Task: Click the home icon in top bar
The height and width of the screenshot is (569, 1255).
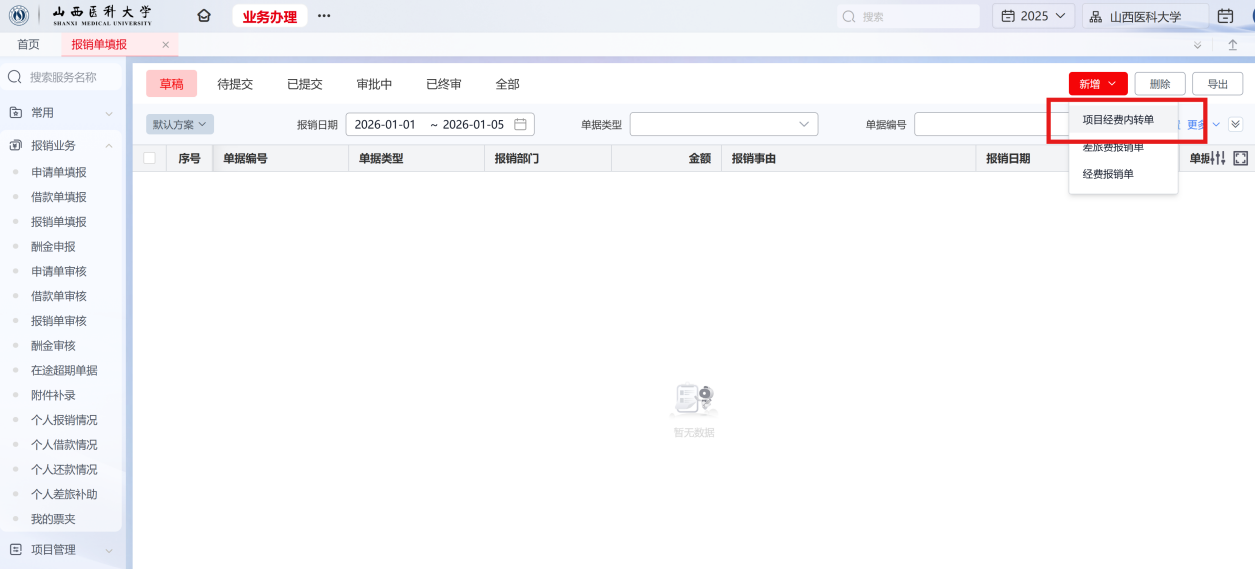Action: 204,16
